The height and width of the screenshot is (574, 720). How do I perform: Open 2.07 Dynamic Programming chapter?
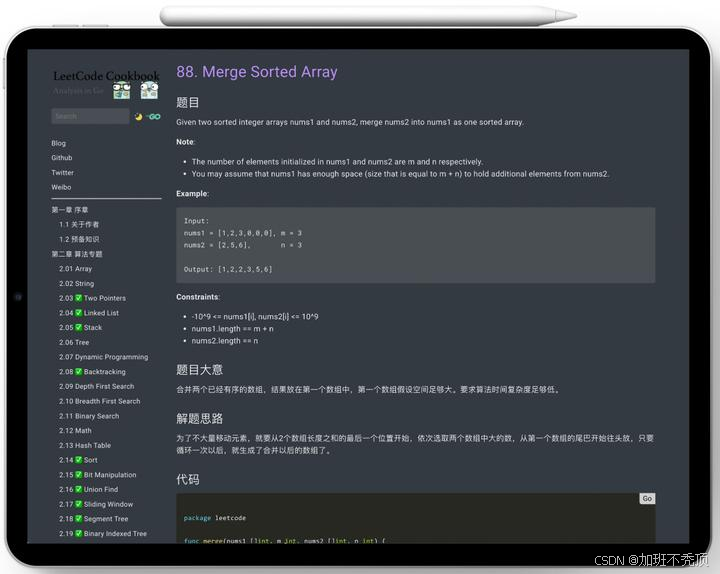[x=103, y=357]
